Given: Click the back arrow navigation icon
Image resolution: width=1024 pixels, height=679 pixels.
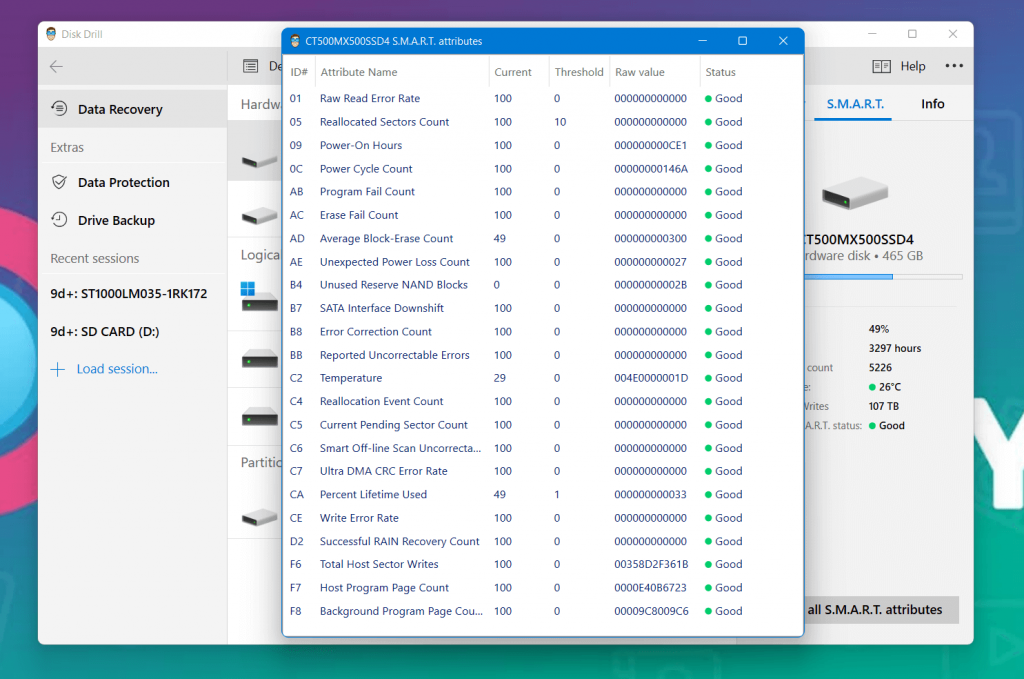Looking at the screenshot, I should 57,66.
